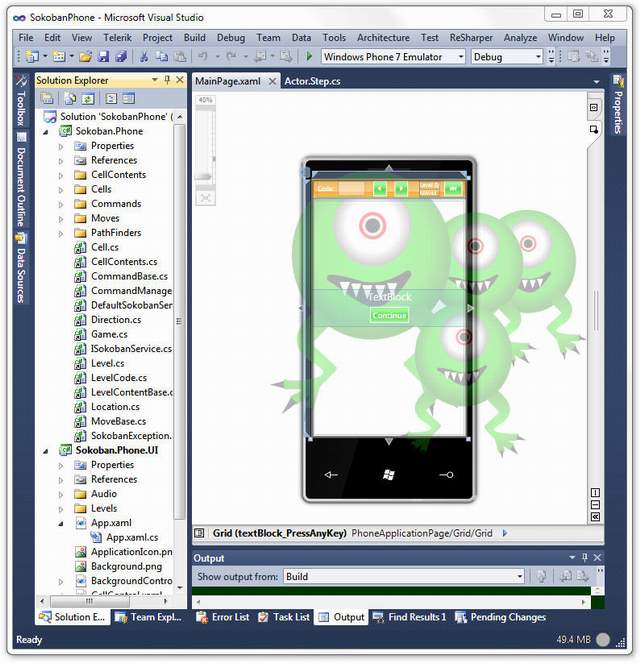Click the green left arrow button in phone header
This screenshot has height=664, width=640.
[380, 188]
